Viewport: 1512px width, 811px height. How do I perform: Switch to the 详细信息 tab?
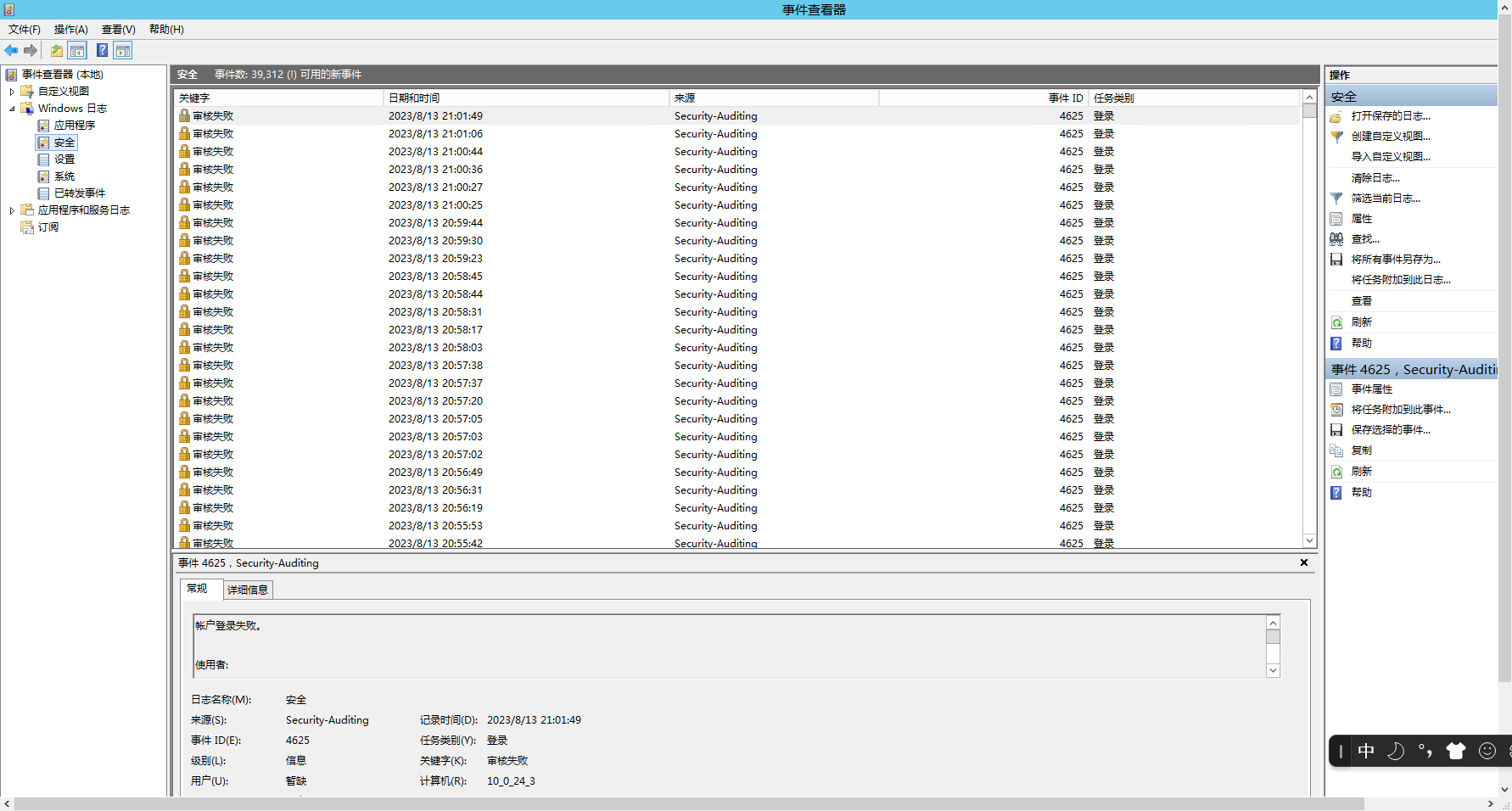247,589
